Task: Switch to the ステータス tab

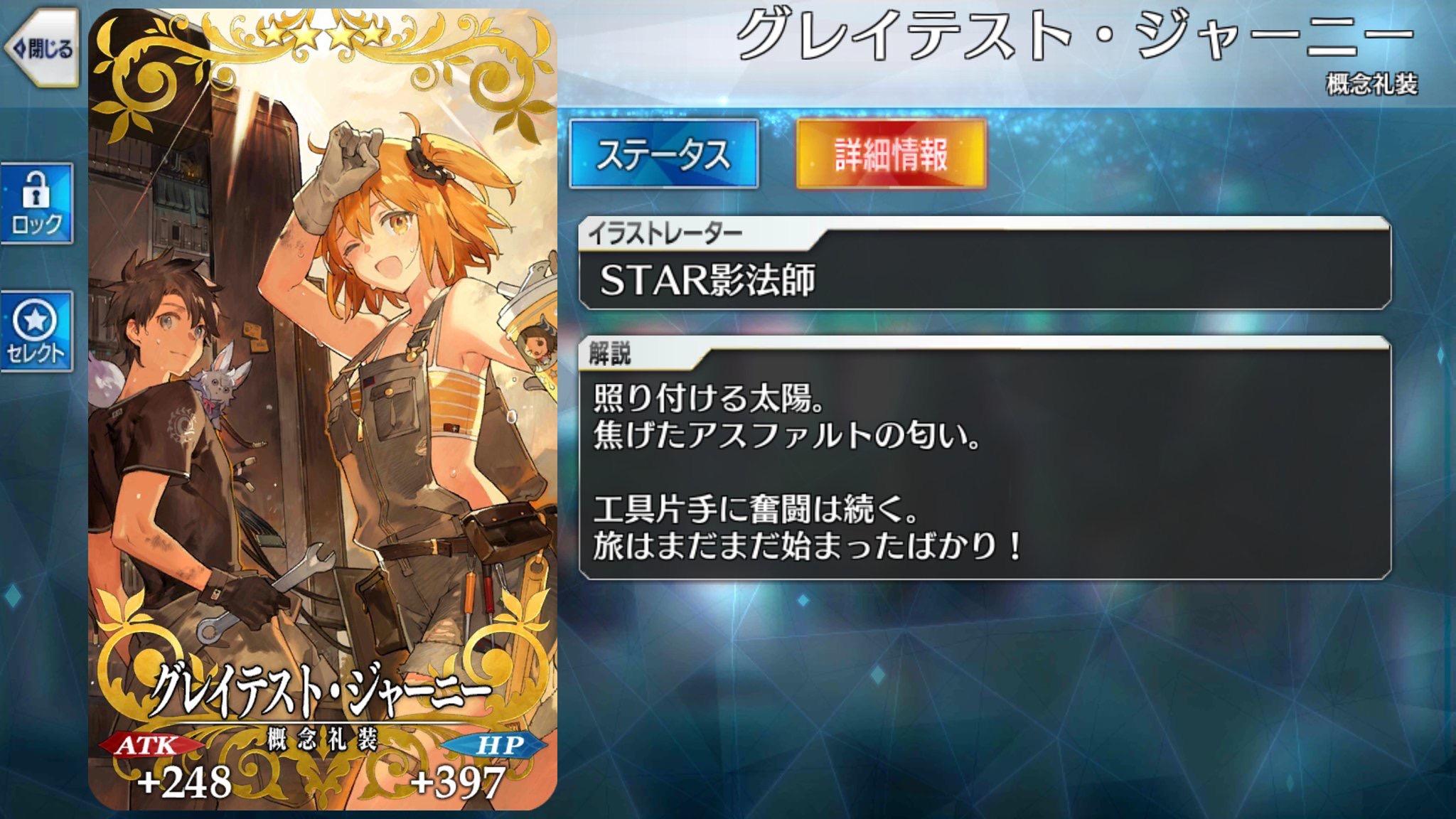Action: [664, 154]
